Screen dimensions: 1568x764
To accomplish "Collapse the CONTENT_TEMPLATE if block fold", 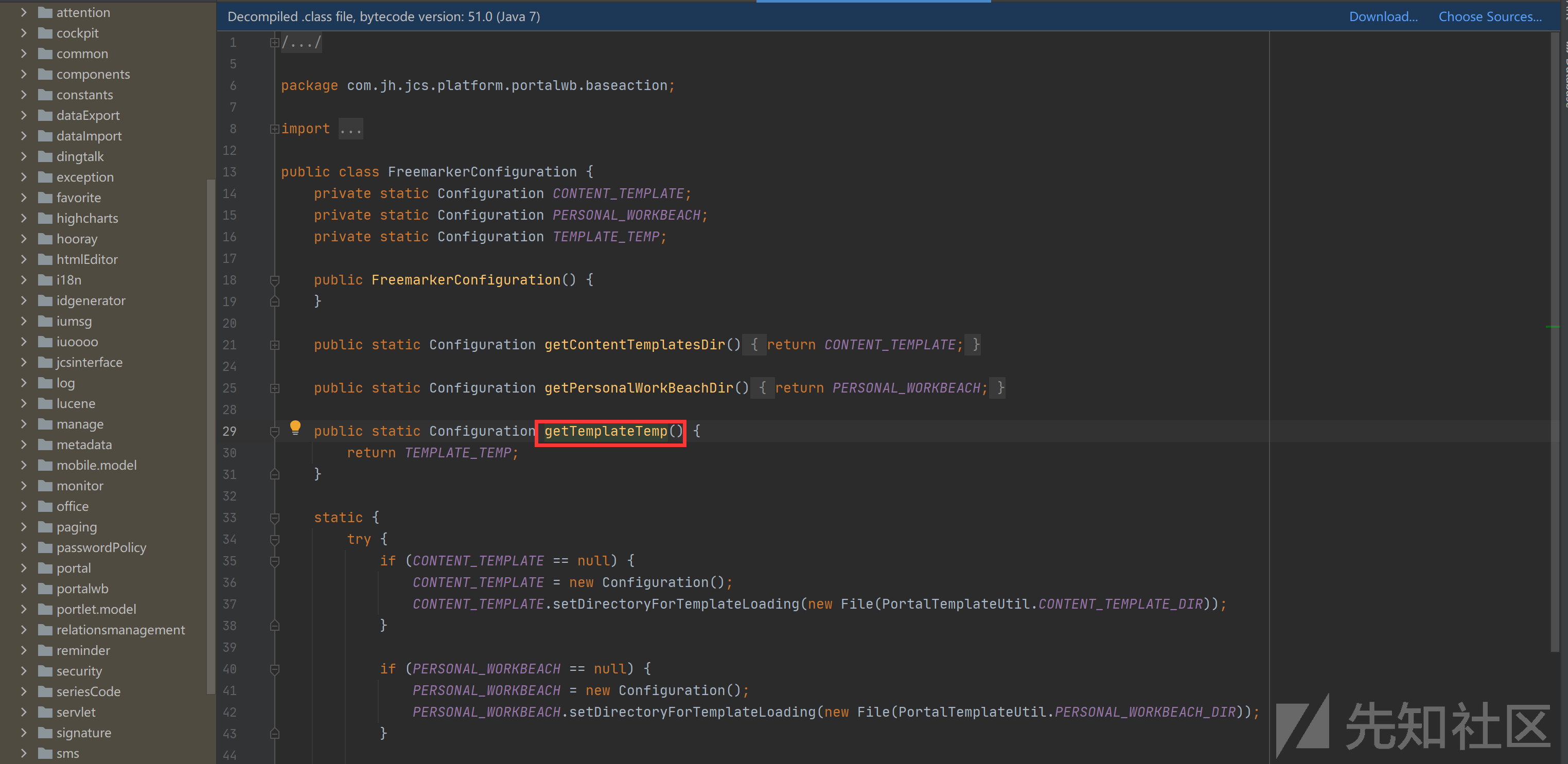I will tap(274, 561).
